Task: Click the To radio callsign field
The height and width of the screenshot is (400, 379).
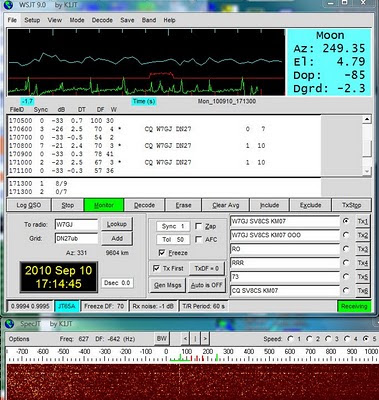Action: tap(76, 224)
